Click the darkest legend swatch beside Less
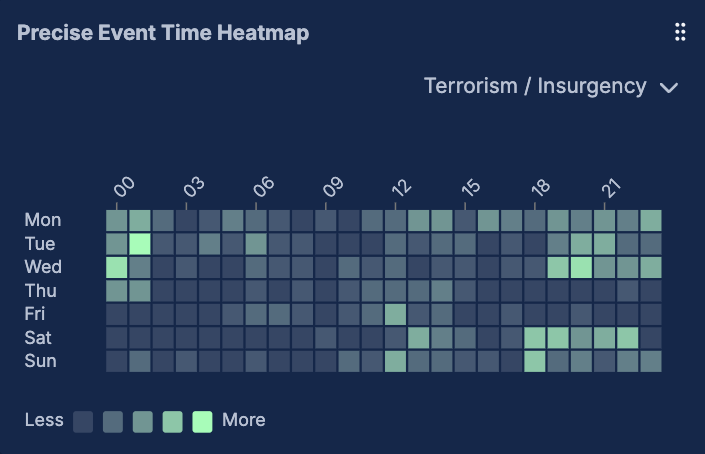Viewport: 705px width, 454px height. (83, 420)
